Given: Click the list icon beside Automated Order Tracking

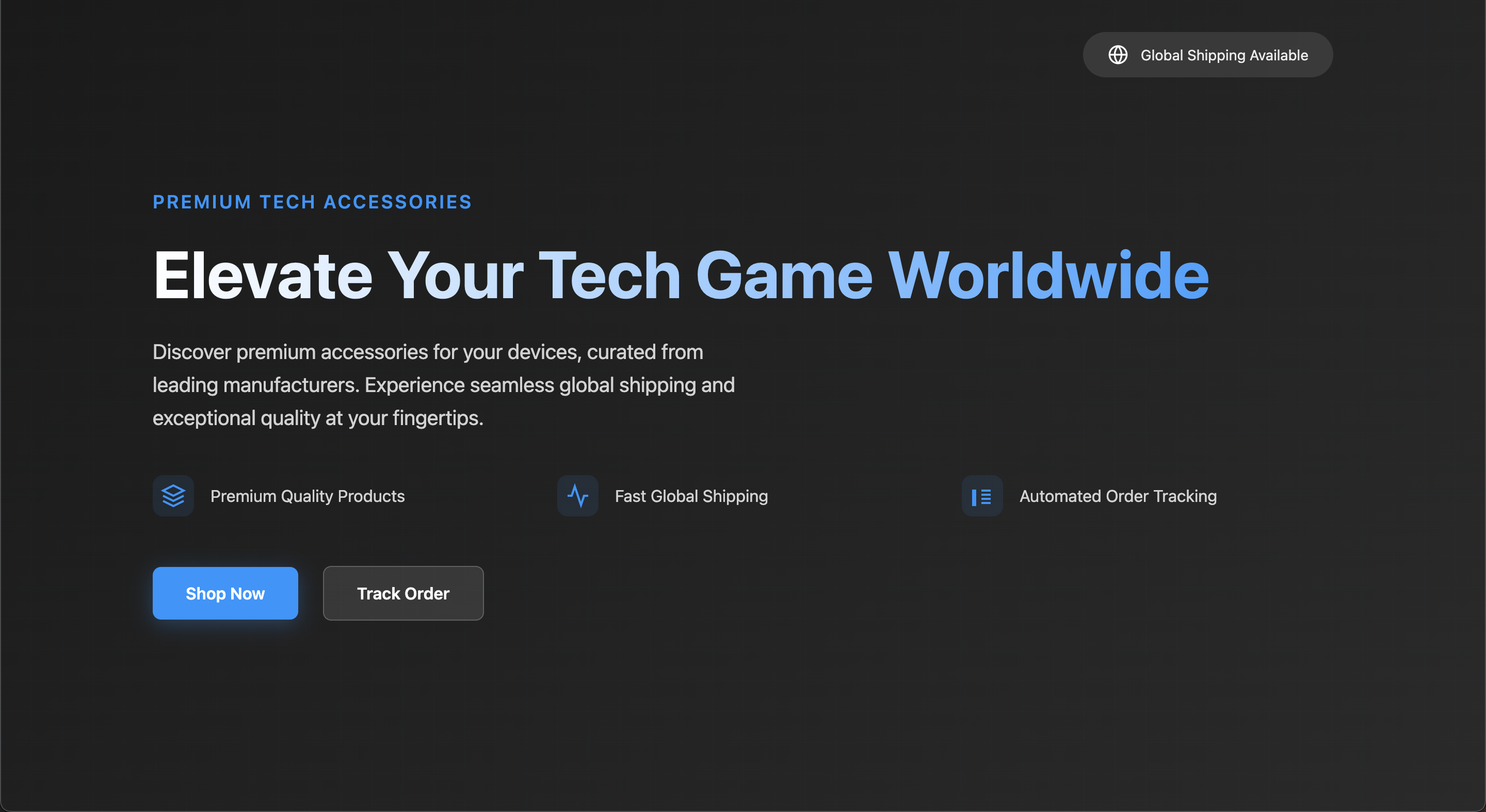Looking at the screenshot, I should [981, 496].
